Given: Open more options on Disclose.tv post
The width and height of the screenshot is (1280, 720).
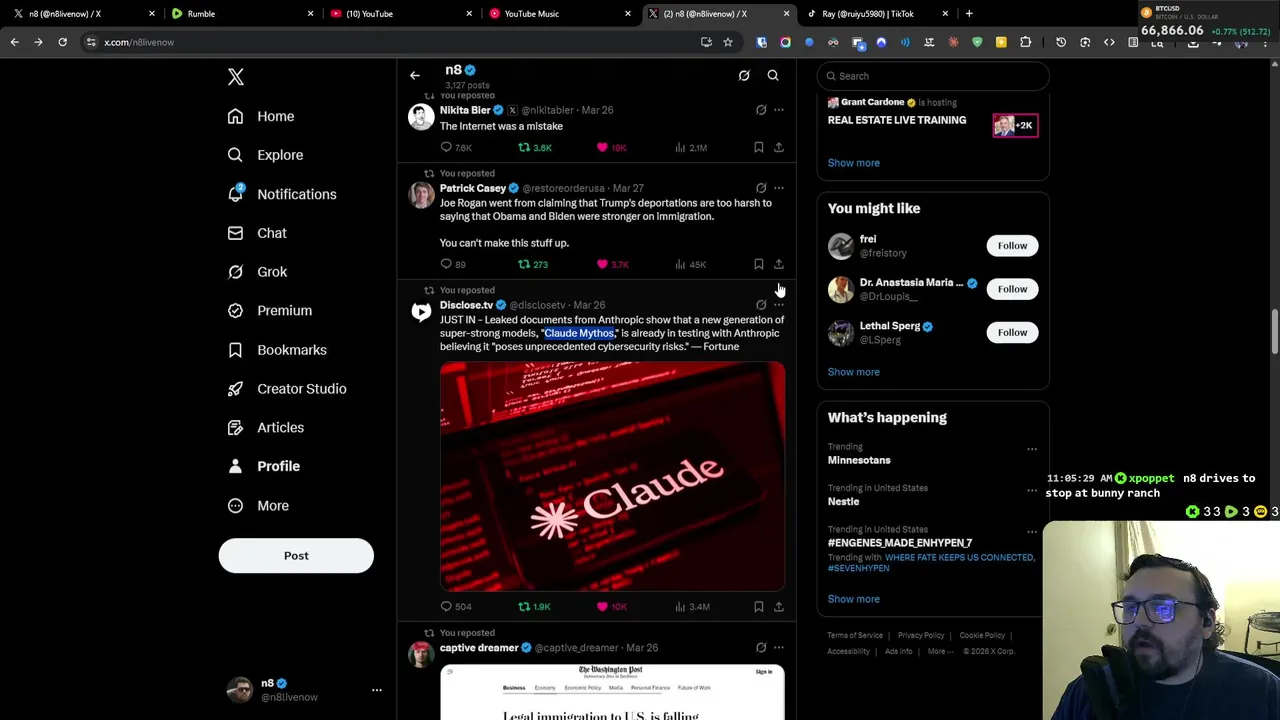Looking at the screenshot, I should pos(779,305).
